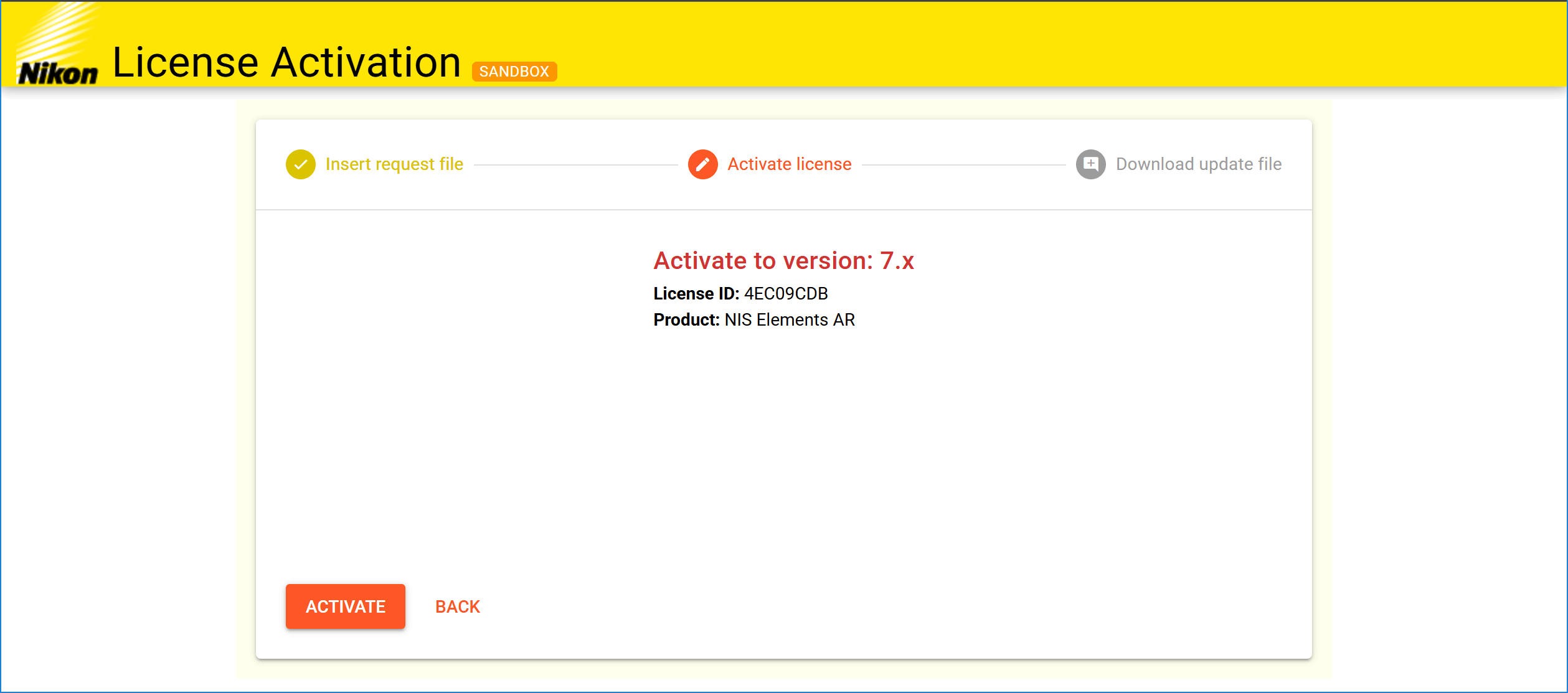
Task: Click the SANDBOX badge in the header
Action: click(514, 72)
